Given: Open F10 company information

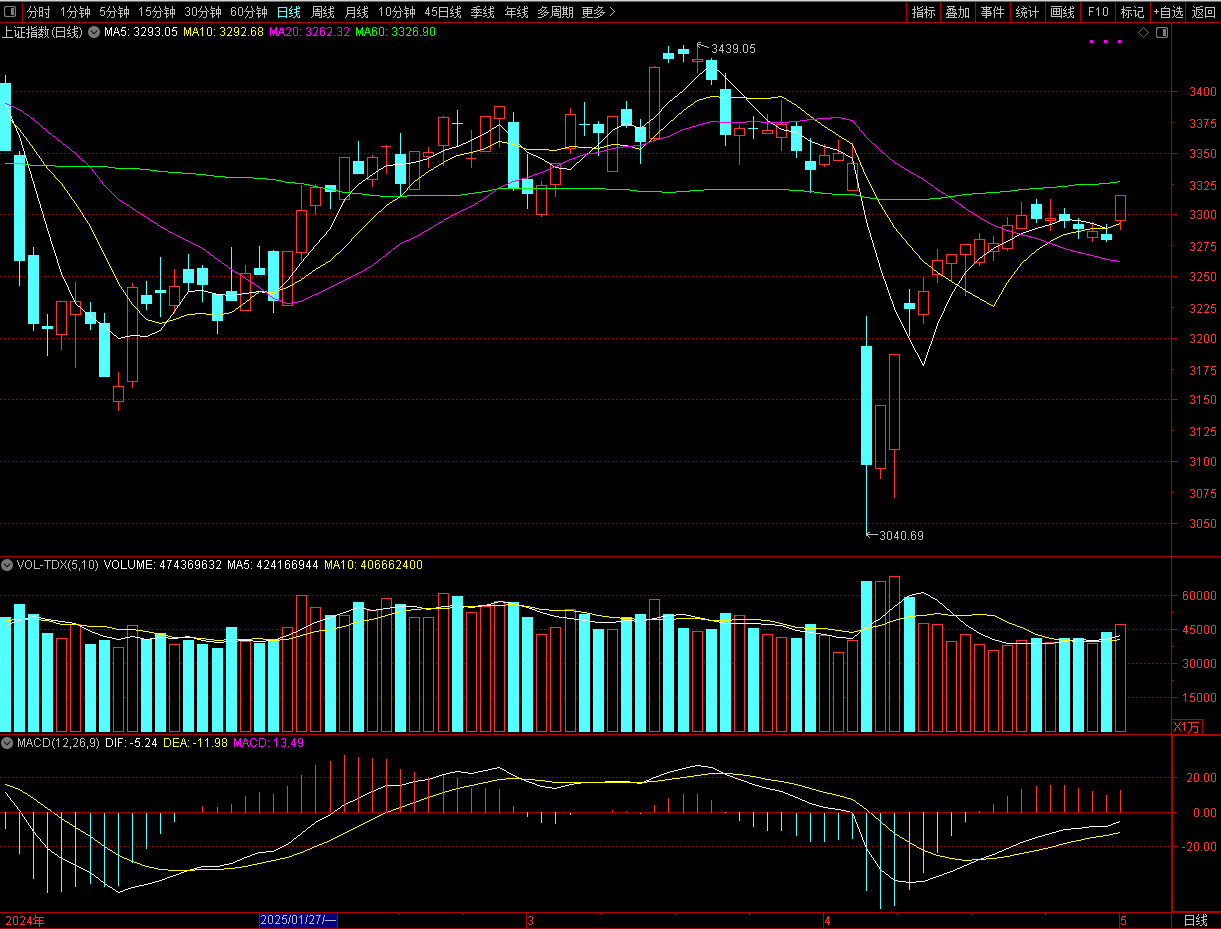Looking at the screenshot, I should coord(1098,12).
